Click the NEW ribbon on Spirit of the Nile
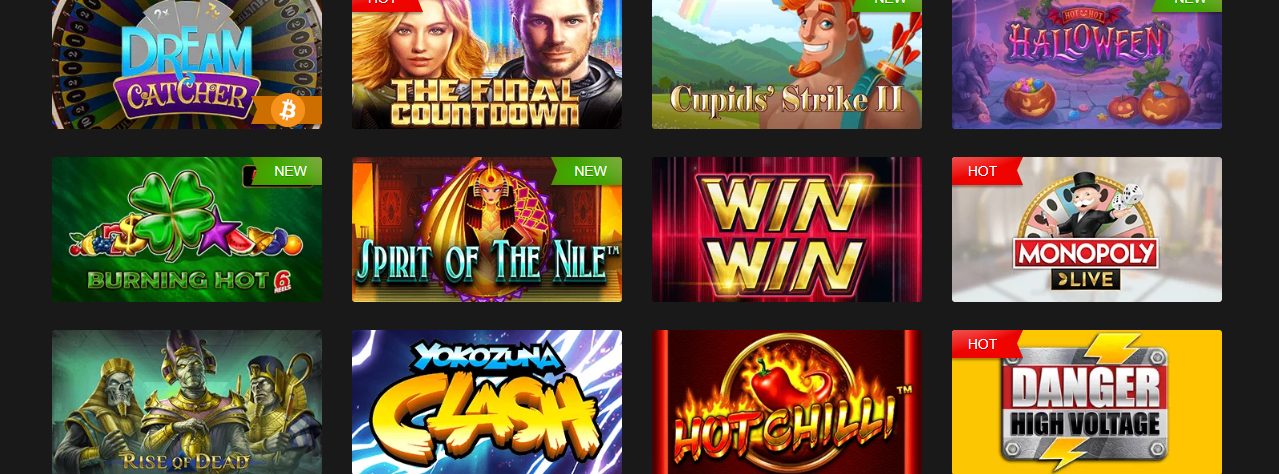Screen dimensions: 1279x474 pyautogui.click(x=587, y=171)
